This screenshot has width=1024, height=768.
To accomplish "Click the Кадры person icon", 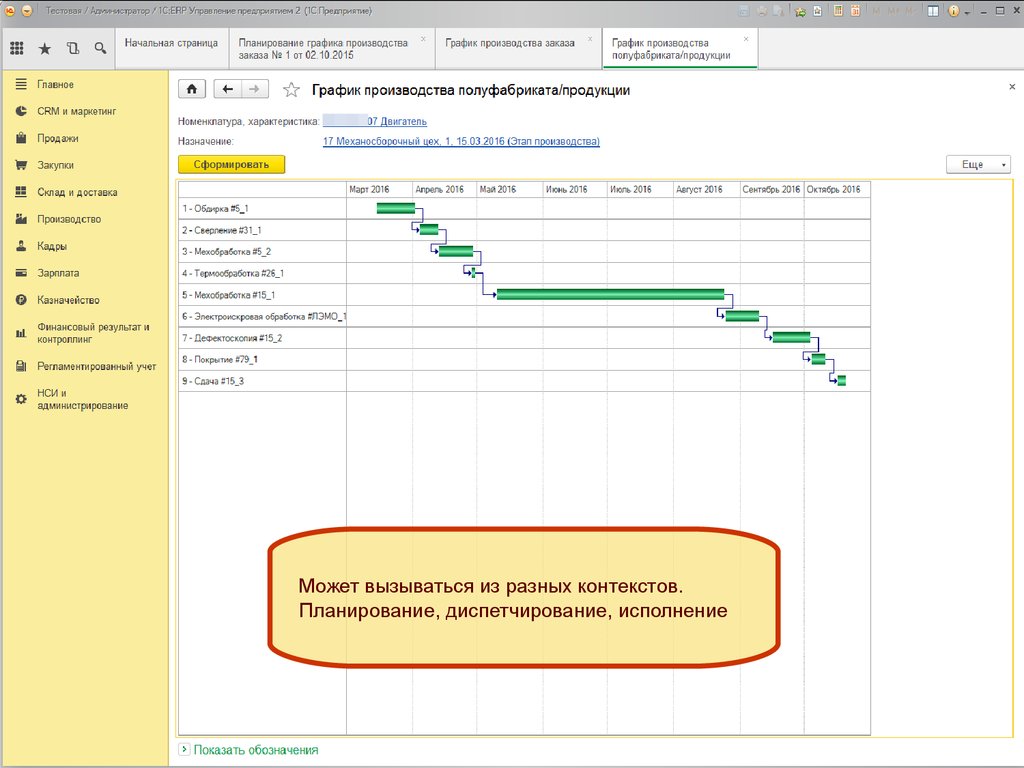I will tap(21, 246).
